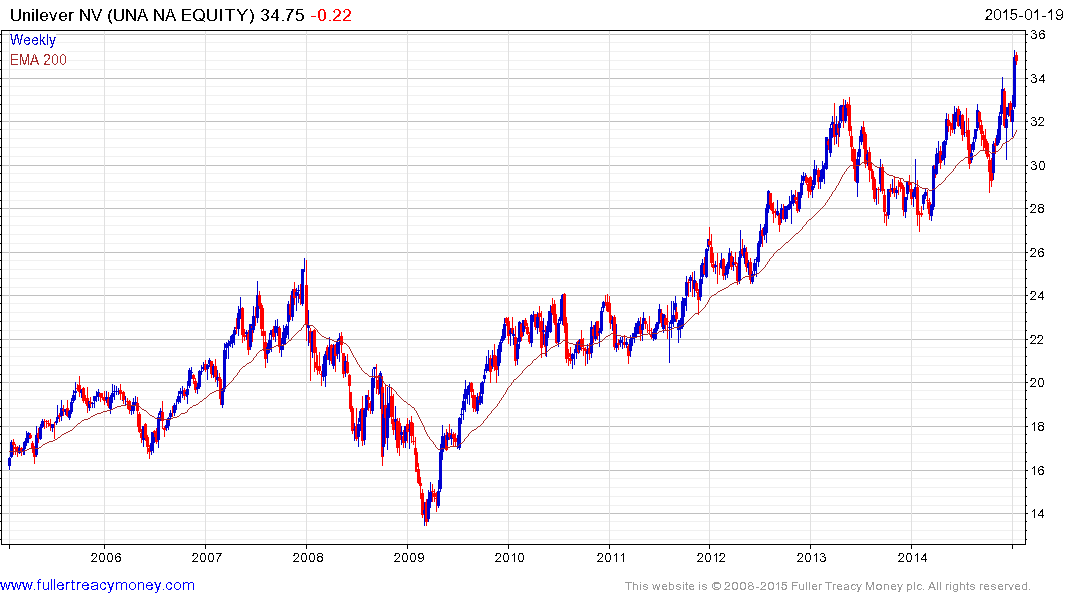1075x600 pixels.
Task: Click the 2008 x-axis label
Action: [308, 557]
